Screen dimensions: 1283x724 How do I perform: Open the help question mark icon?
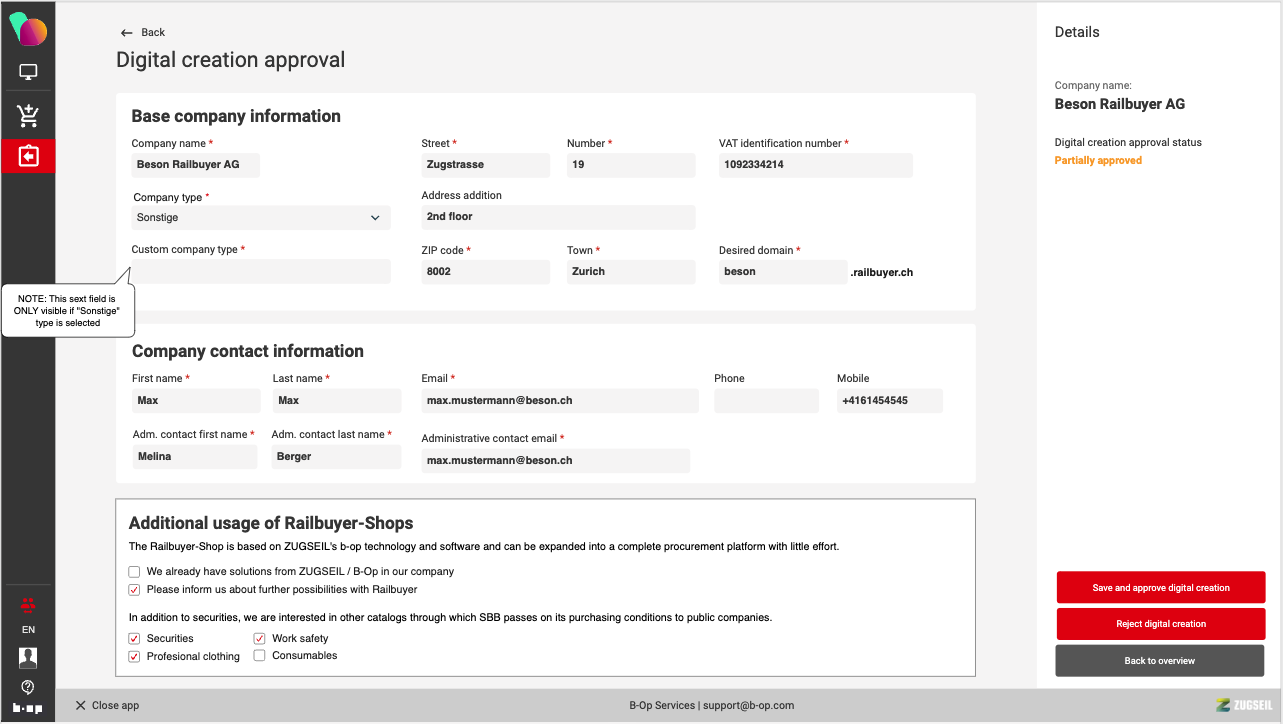click(x=28, y=687)
